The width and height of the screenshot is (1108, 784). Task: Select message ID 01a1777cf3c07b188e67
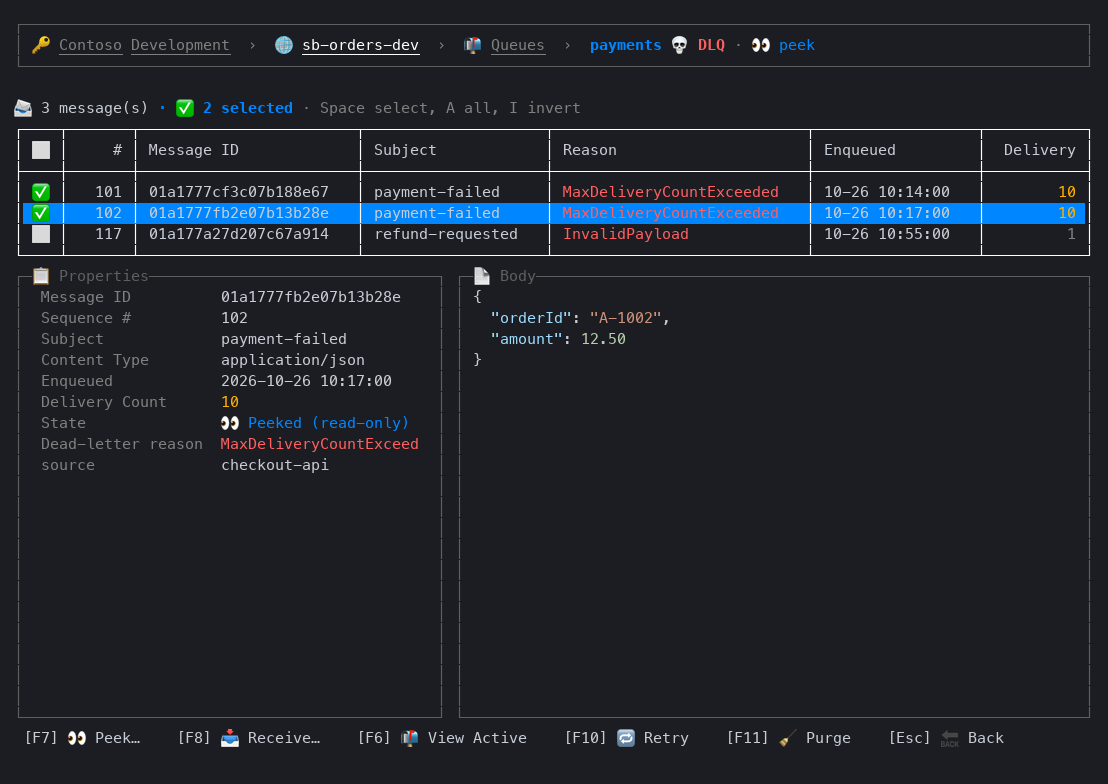pyautogui.click(x=239, y=192)
